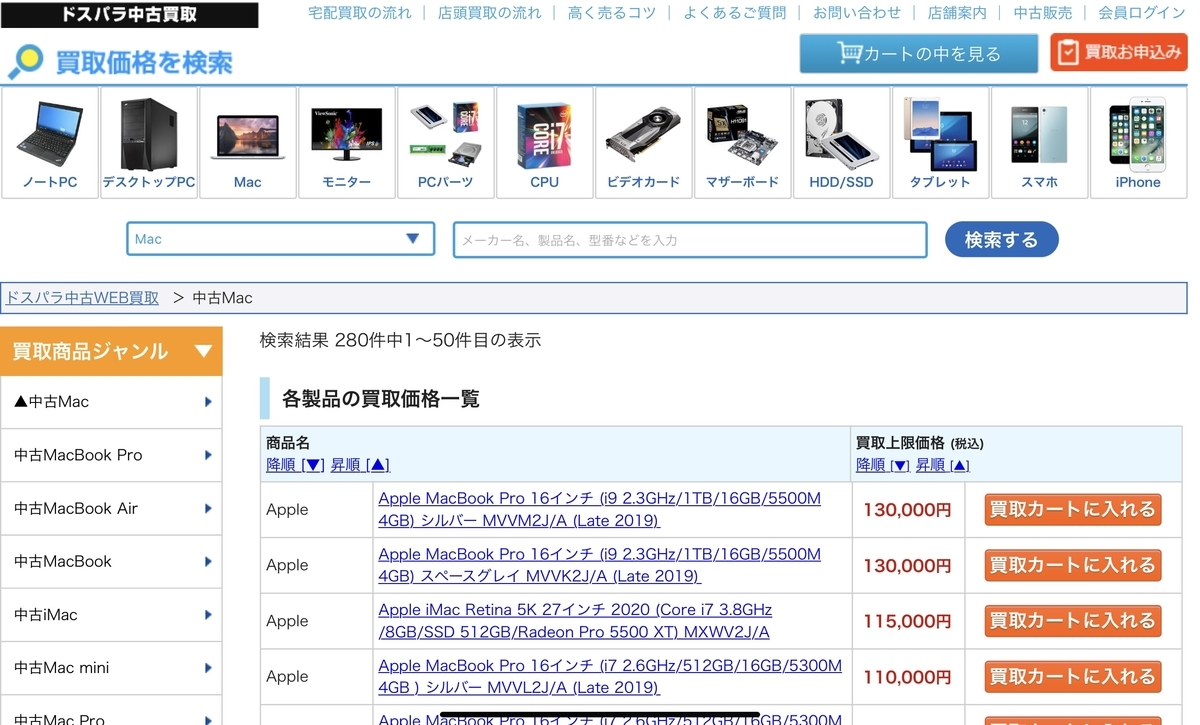Expand the 中古MacBook Pro sidebar entry
This screenshot has width=1200, height=725.
pyautogui.click(x=111, y=455)
